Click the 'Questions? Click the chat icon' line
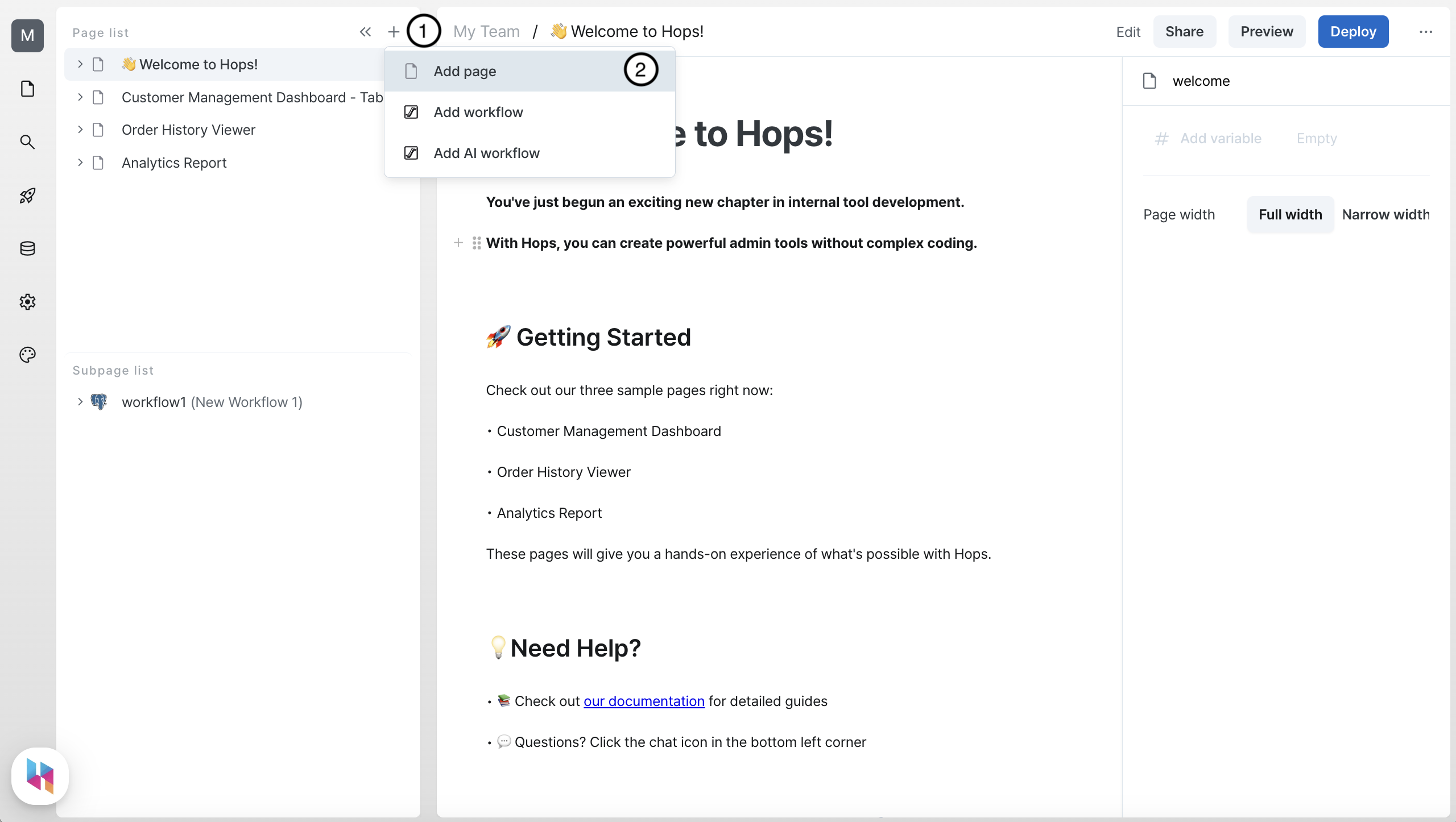Image resolution: width=1456 pixels, height=822 pixels. tap(681, 742)
